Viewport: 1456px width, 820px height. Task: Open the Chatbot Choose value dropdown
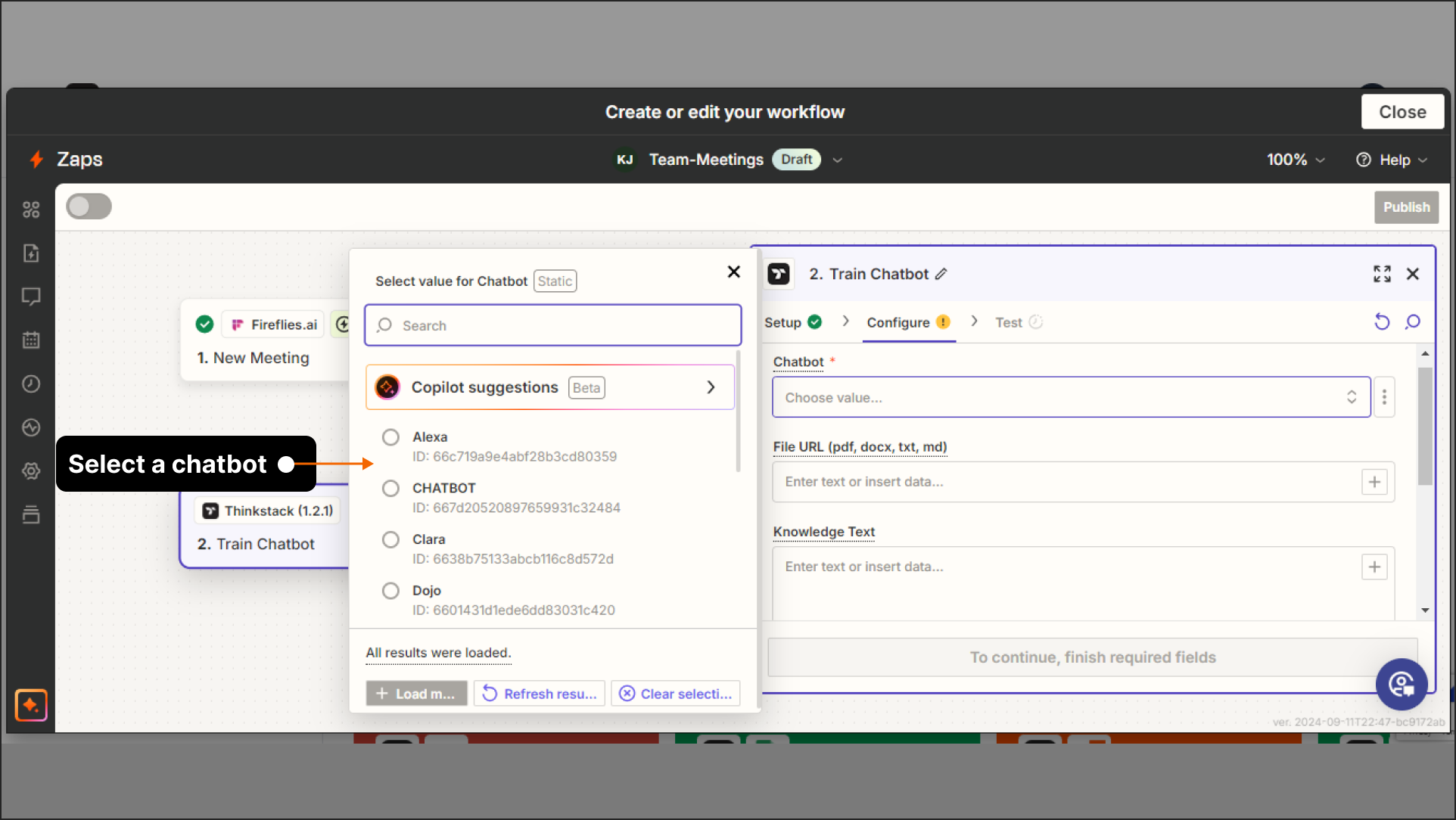click(x=1072, y=397)
